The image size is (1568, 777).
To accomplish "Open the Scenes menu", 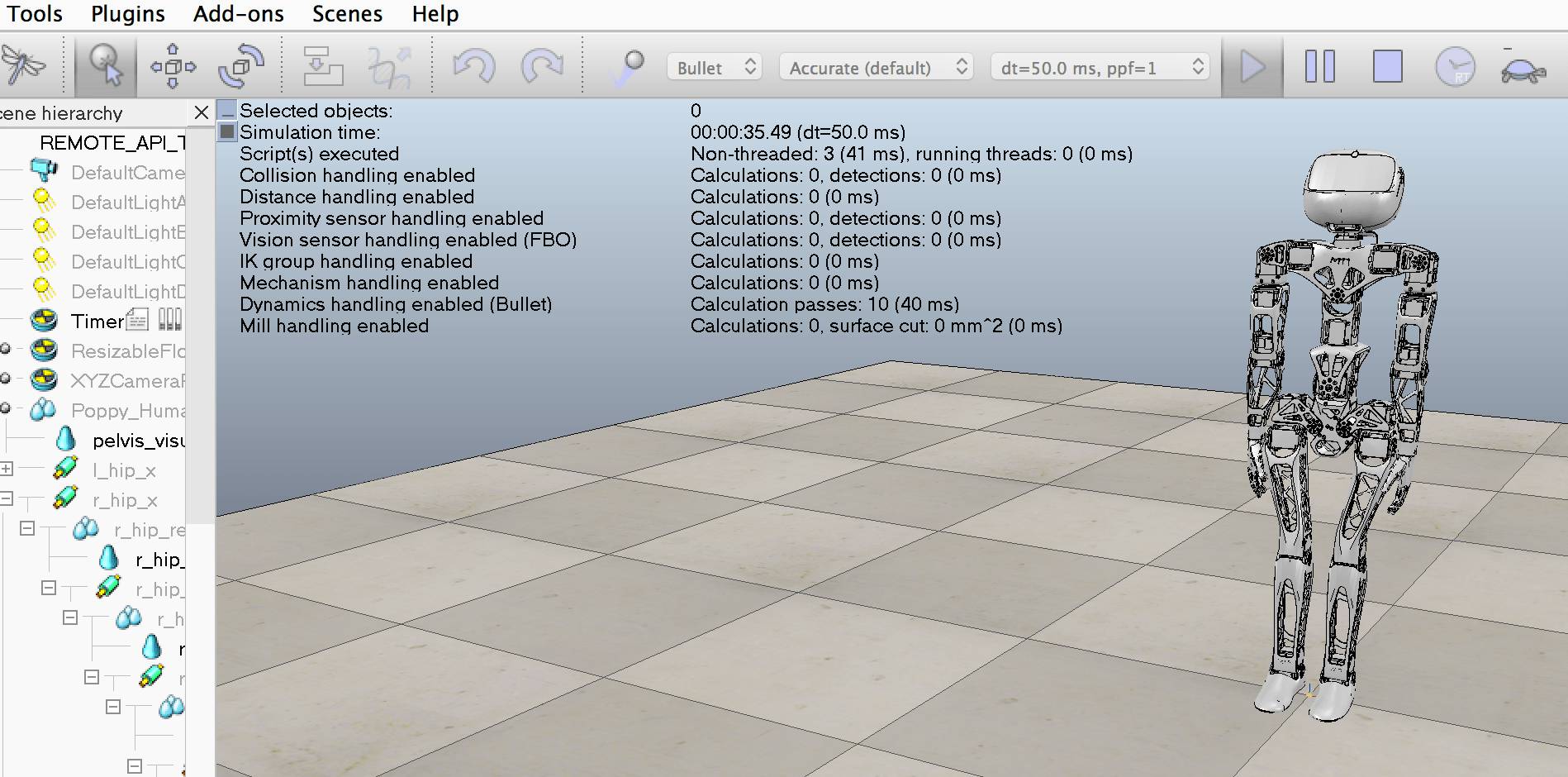I will click(x=346, y=13).
